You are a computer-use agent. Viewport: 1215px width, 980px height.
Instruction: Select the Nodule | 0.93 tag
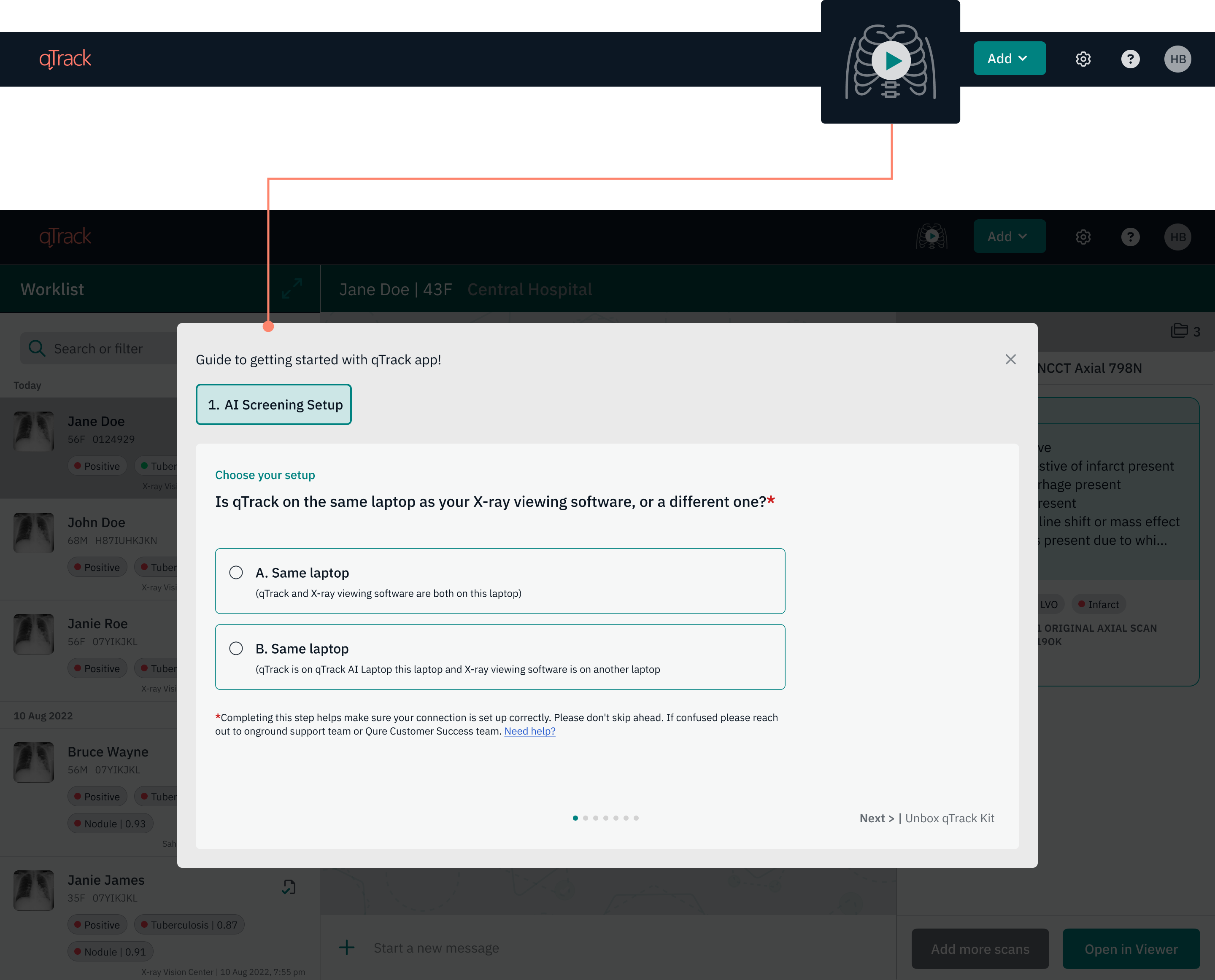coord(110,824)
